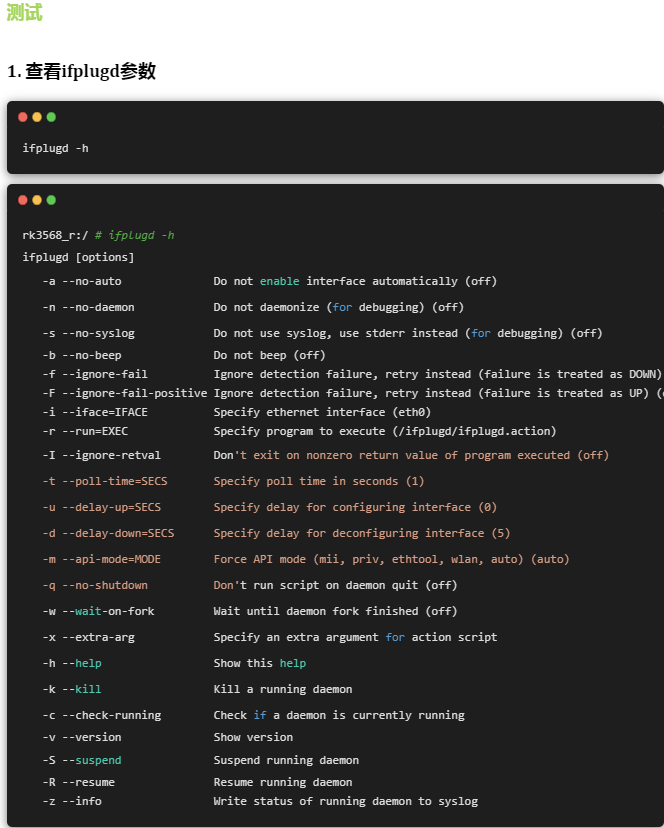Click 'Resume running daemon' description
The image size is (664, 828).
tap(283, 782)
